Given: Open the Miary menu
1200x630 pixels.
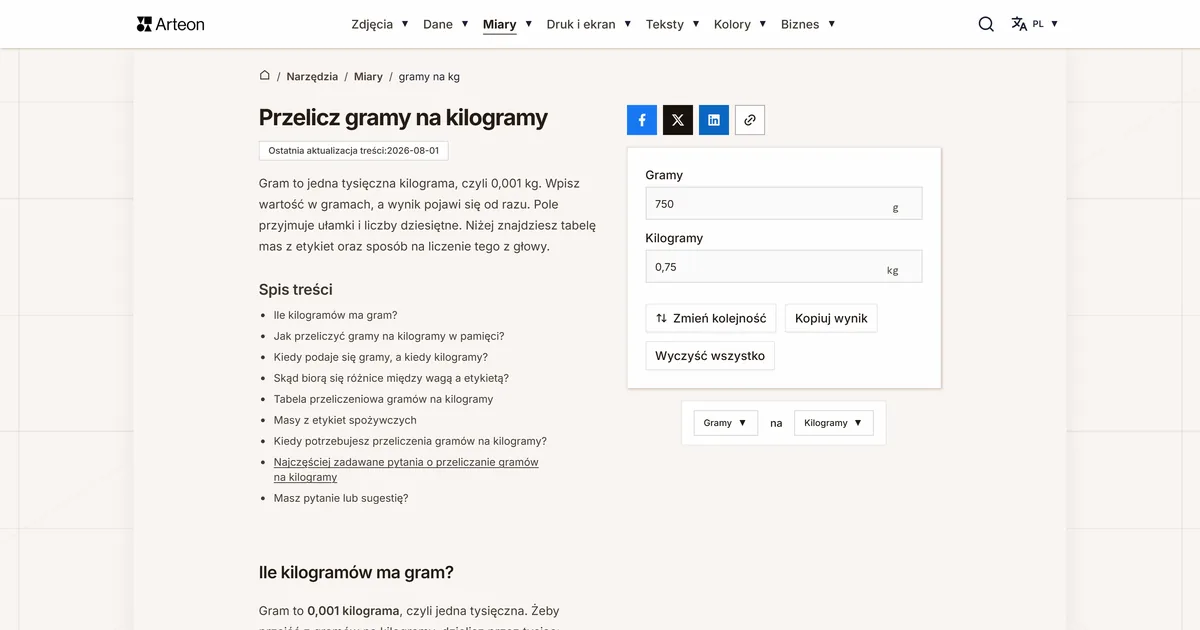Looking at the screenshot, I should [x=508, y=24].
